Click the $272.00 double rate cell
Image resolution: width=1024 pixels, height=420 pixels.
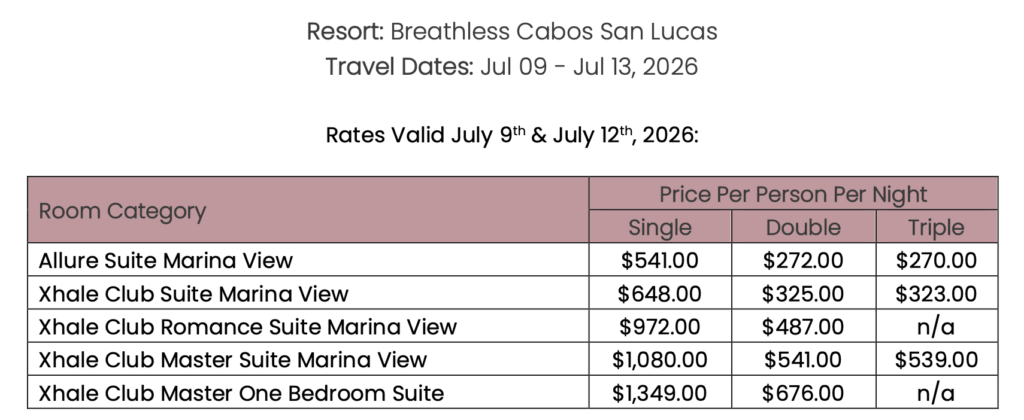click(803, 261)
